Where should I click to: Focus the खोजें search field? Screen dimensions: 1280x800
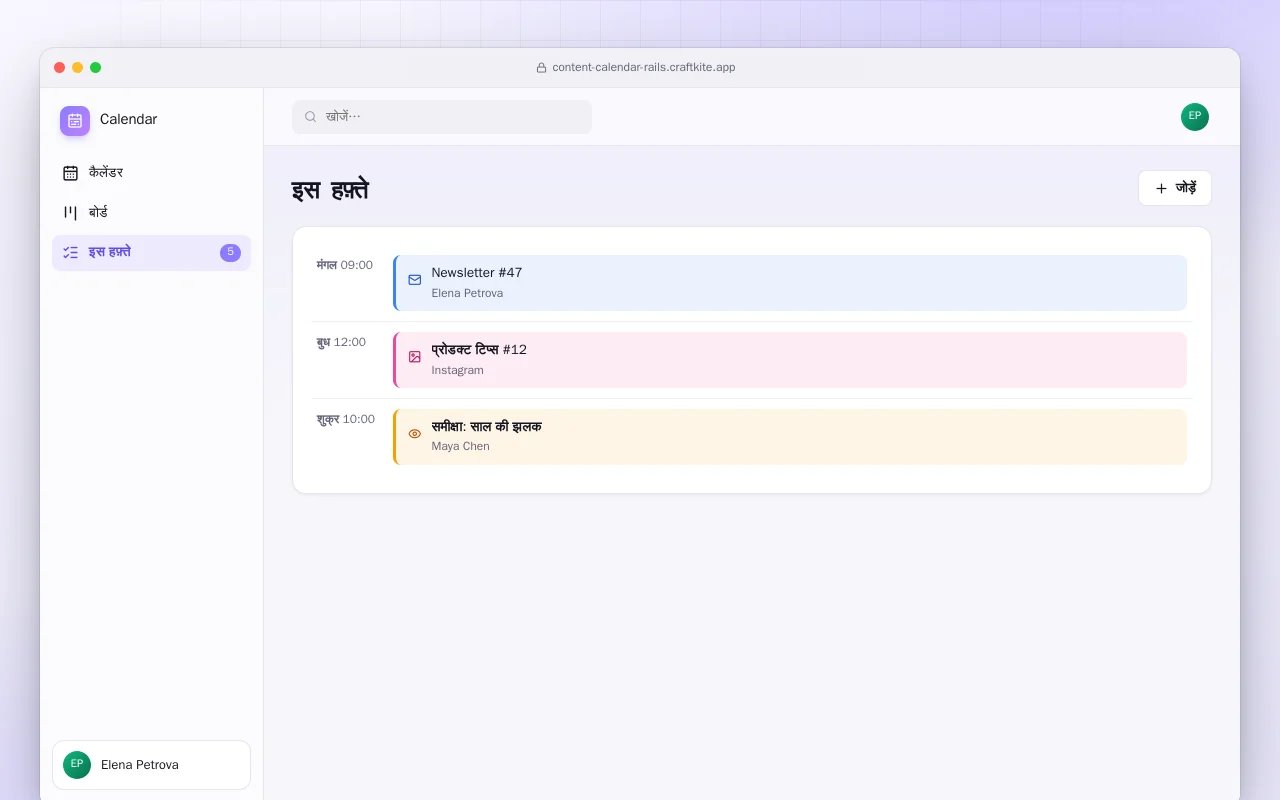pyautogui.click(x=442, y=117)
